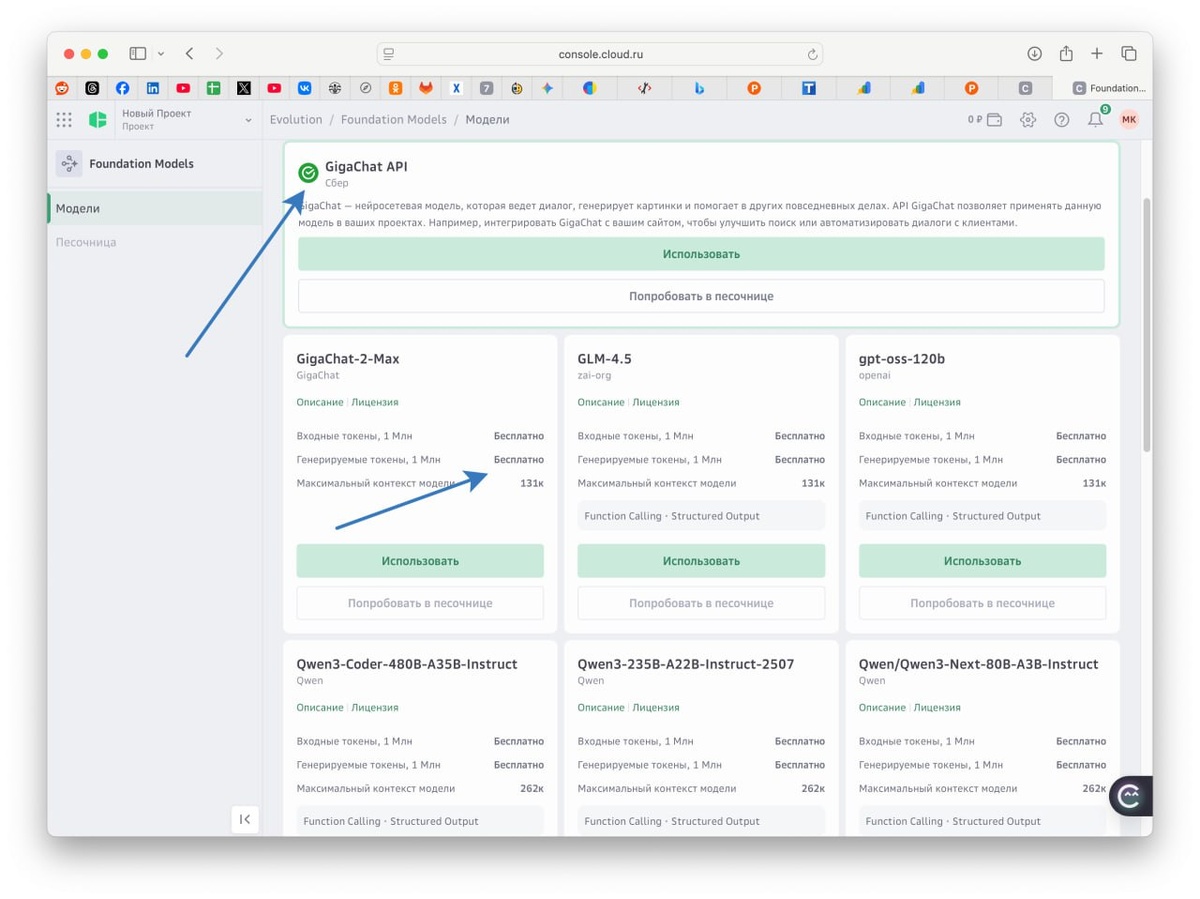Open Описание for Qwen/Qwen3-Next-80B-A3B-Instruct

tap(882, 707)
